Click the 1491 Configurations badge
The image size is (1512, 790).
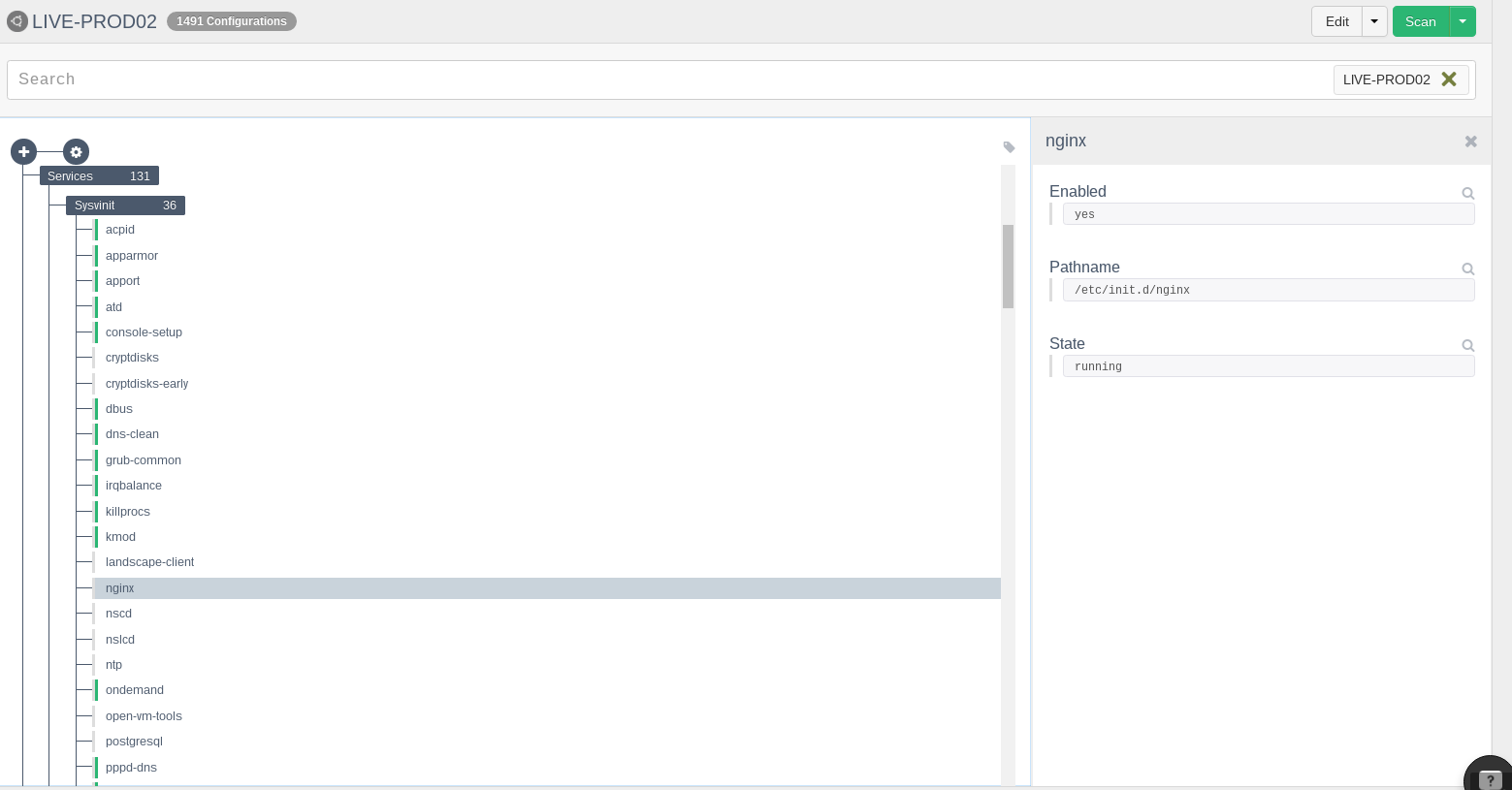(x=232, y=21)
